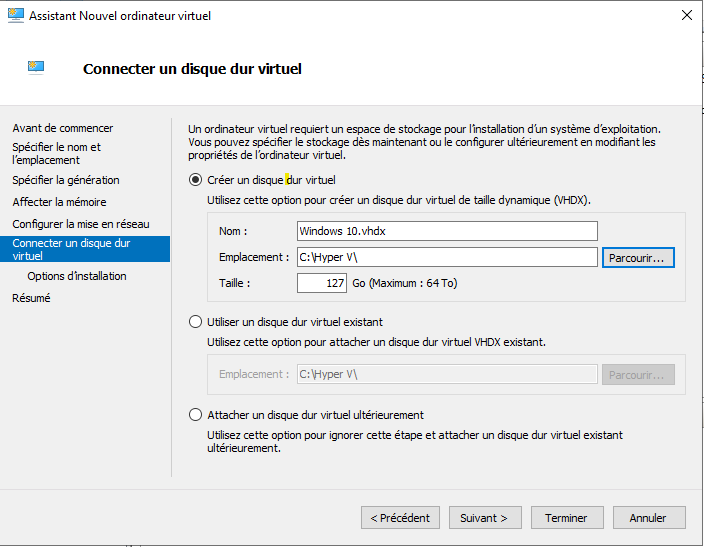This screenshot has width=704, height=547.
Task: Choose 'Attacher un disque dur virtuel ultérieurement'
Action: tap(195, 415)
